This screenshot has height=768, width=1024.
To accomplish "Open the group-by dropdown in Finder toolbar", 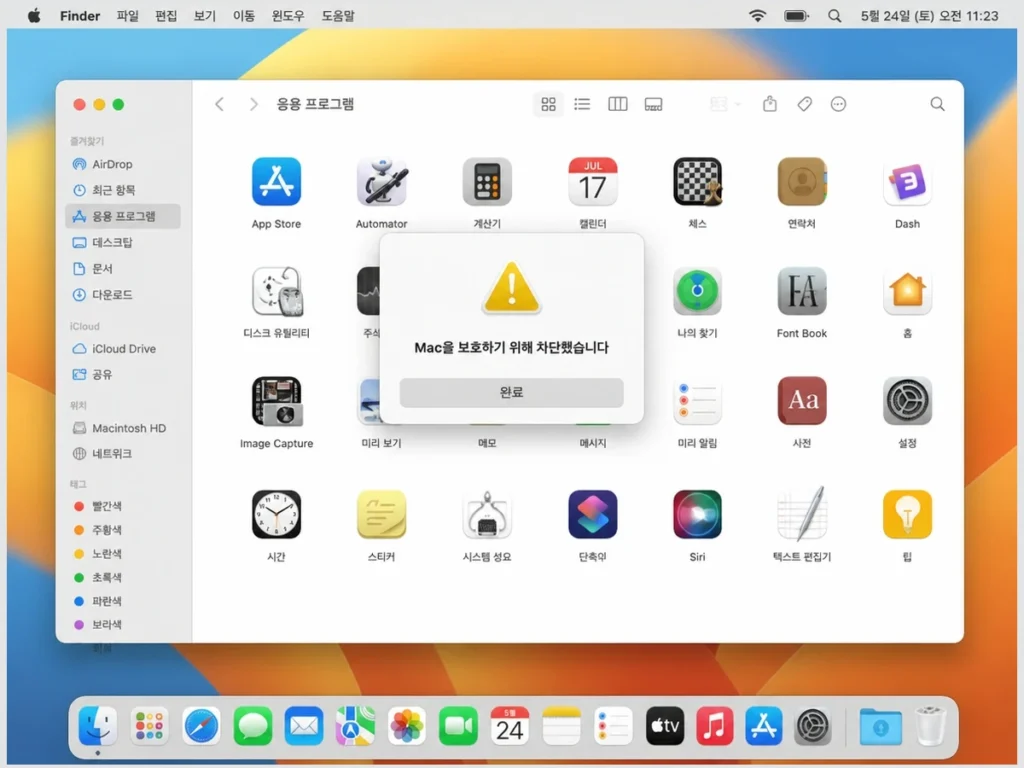I will click(725, 104).
